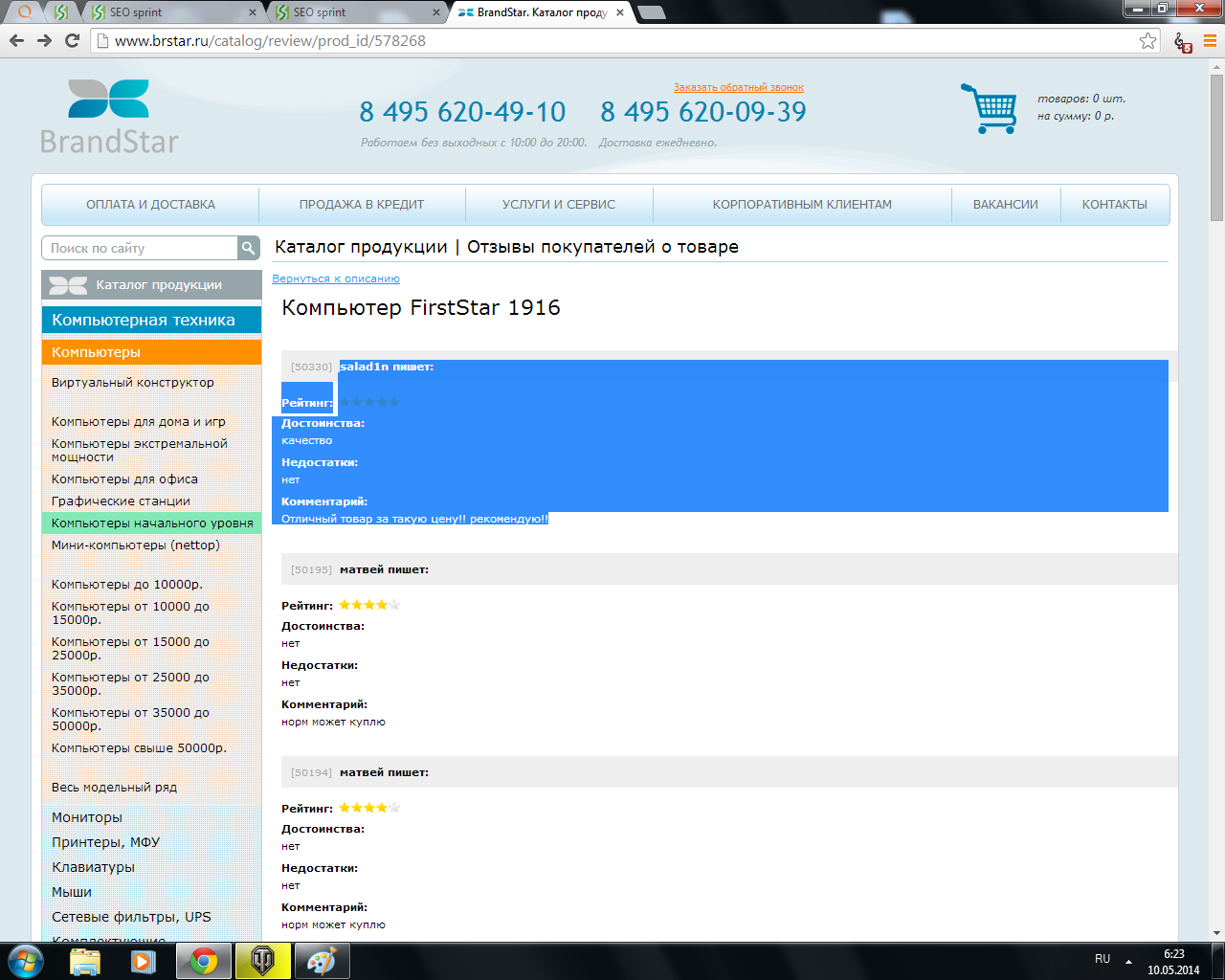Switch to the second SEO sprint tab

[x=356, y=12]
